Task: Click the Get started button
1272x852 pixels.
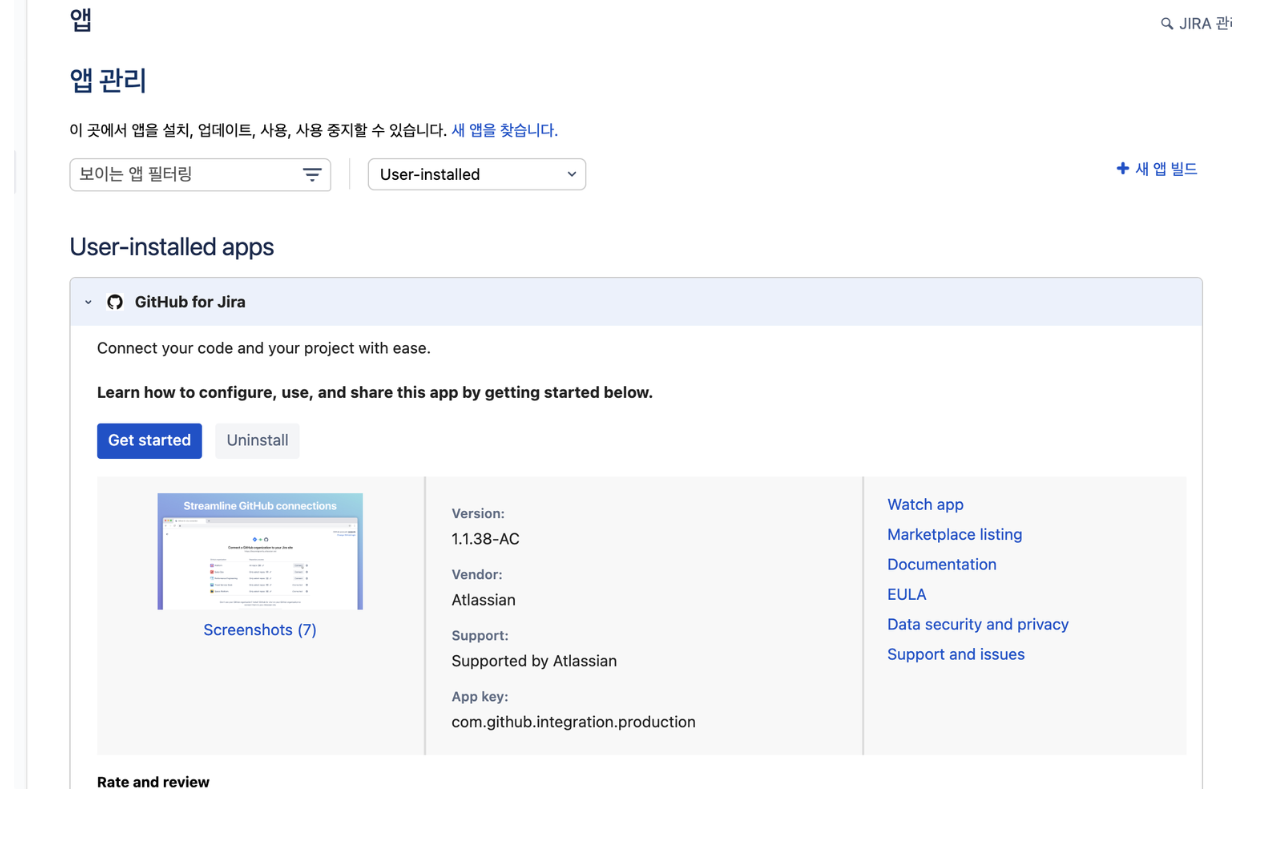Action: pyautogui.click(x=149, y=441)
